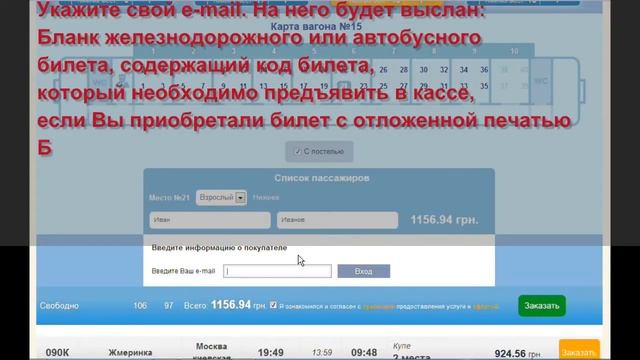The height and width of the screenshot is (360, 640).
Task: Click the first name field 'Иван'
Action: click(210, 220)
